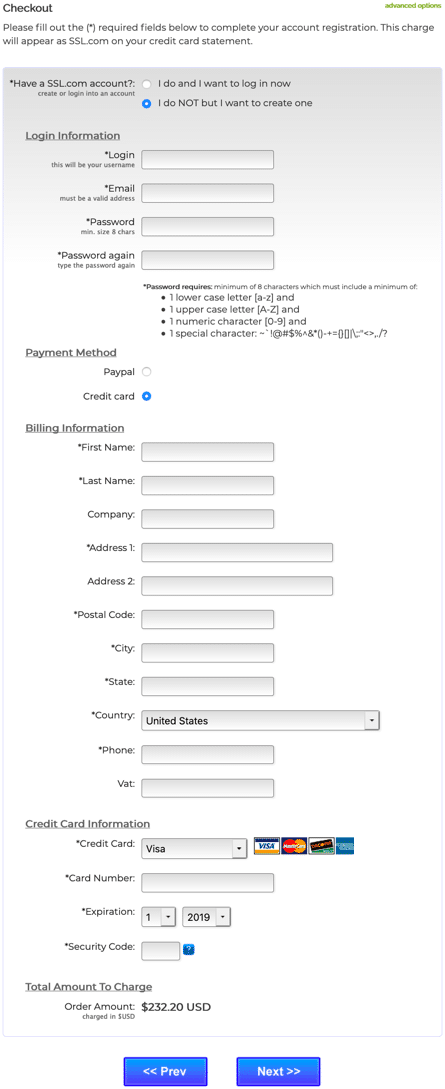Focus the Postal Code field
Viewport: 445px width, 1089px height.
(208, 619)
